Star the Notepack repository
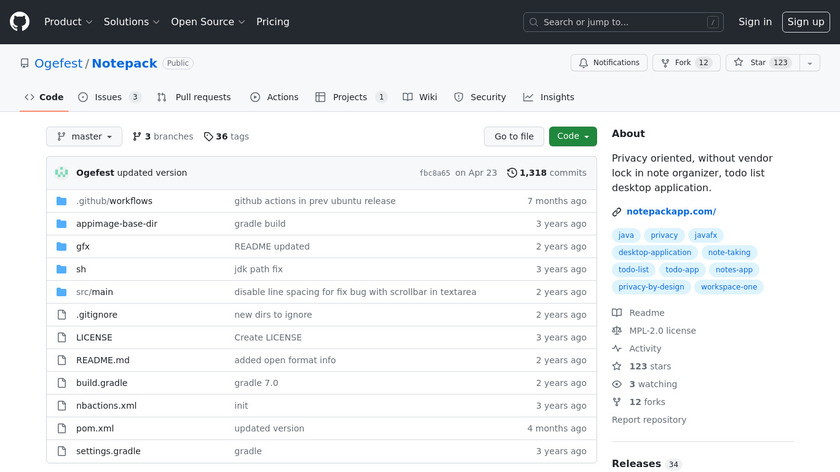 pyautogui.click(x=763, y=63)
